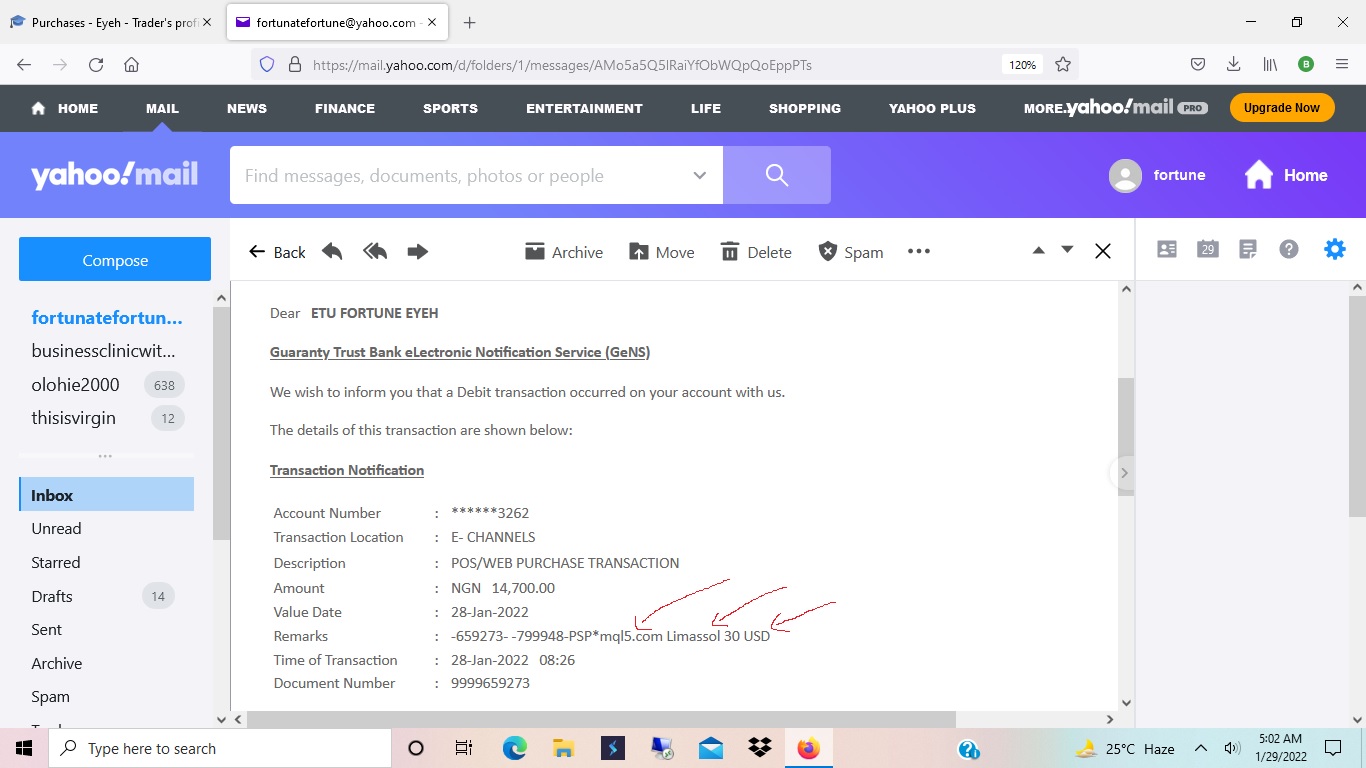Click the purple search magnifier button
The width and height of the screenshot is (1366, 768).
pyautogui.click(x=777, y=175)
